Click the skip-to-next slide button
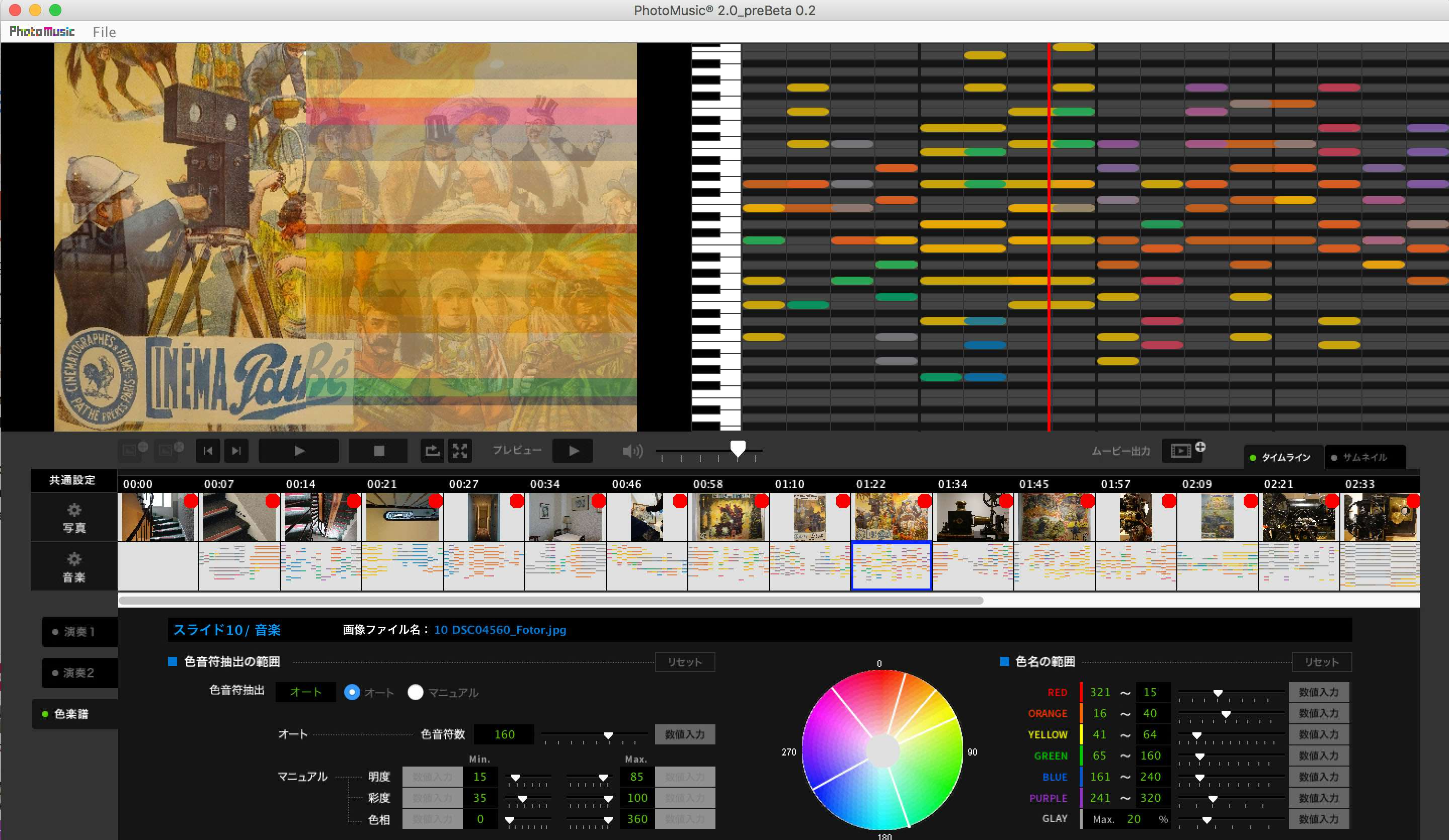Image resolution: width=1449 pixels, height=840 pixels. [x=236, y=451]
